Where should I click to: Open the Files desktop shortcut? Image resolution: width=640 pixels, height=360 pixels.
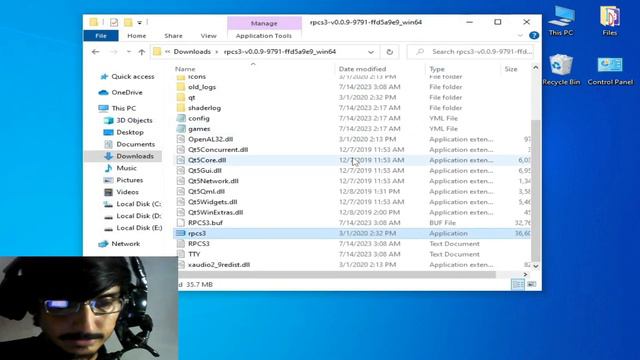(x=609, y=20)
